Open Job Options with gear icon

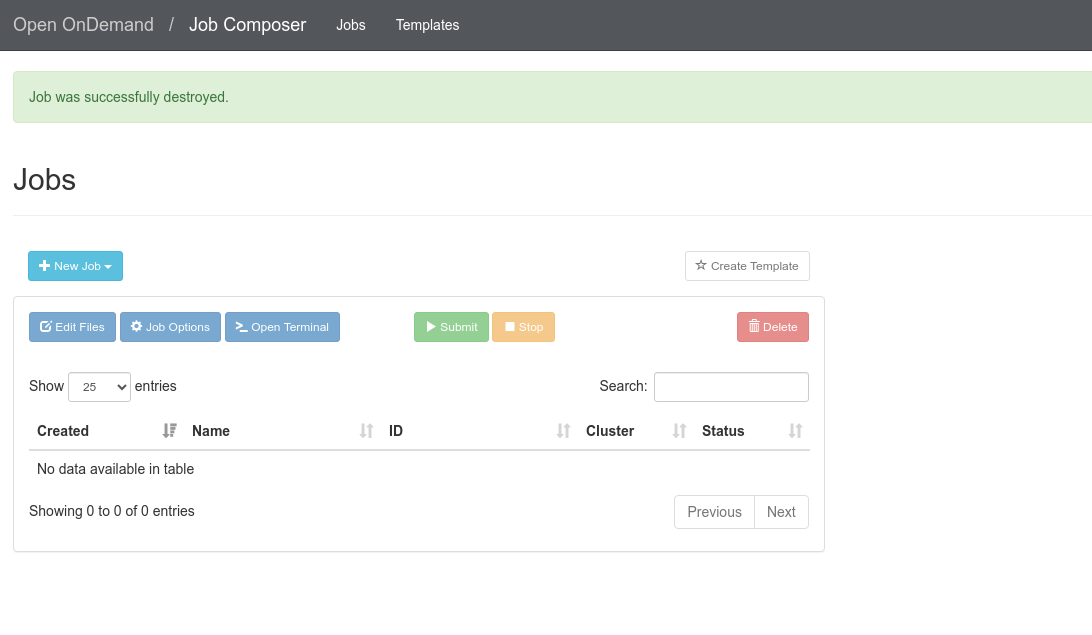tap(170, 327)
